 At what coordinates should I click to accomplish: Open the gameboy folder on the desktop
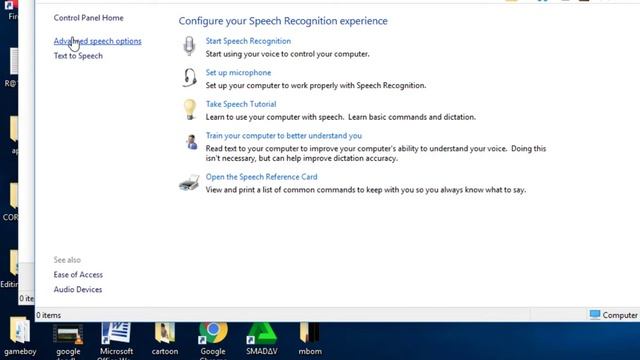click(20, 337)
